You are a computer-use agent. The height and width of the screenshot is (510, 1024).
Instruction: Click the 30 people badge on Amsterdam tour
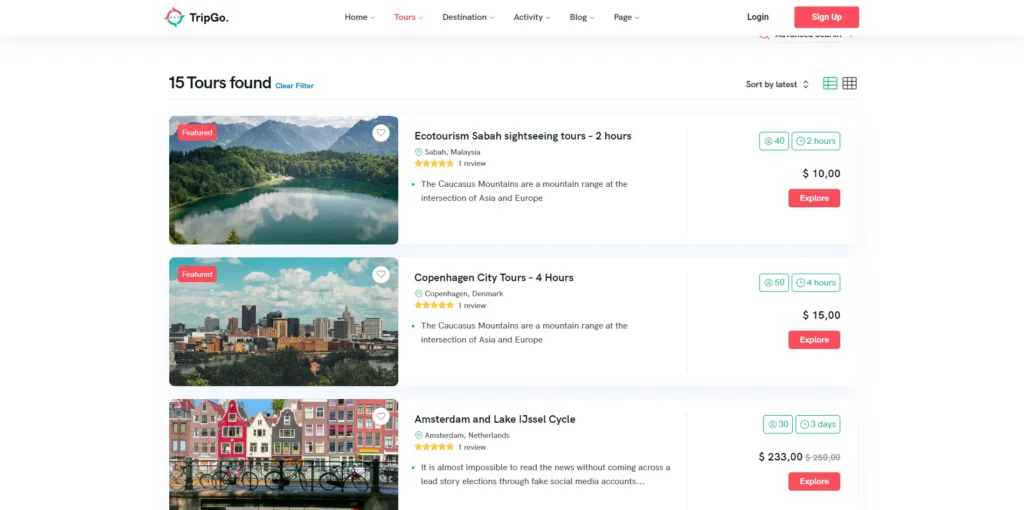pos(778,424)
